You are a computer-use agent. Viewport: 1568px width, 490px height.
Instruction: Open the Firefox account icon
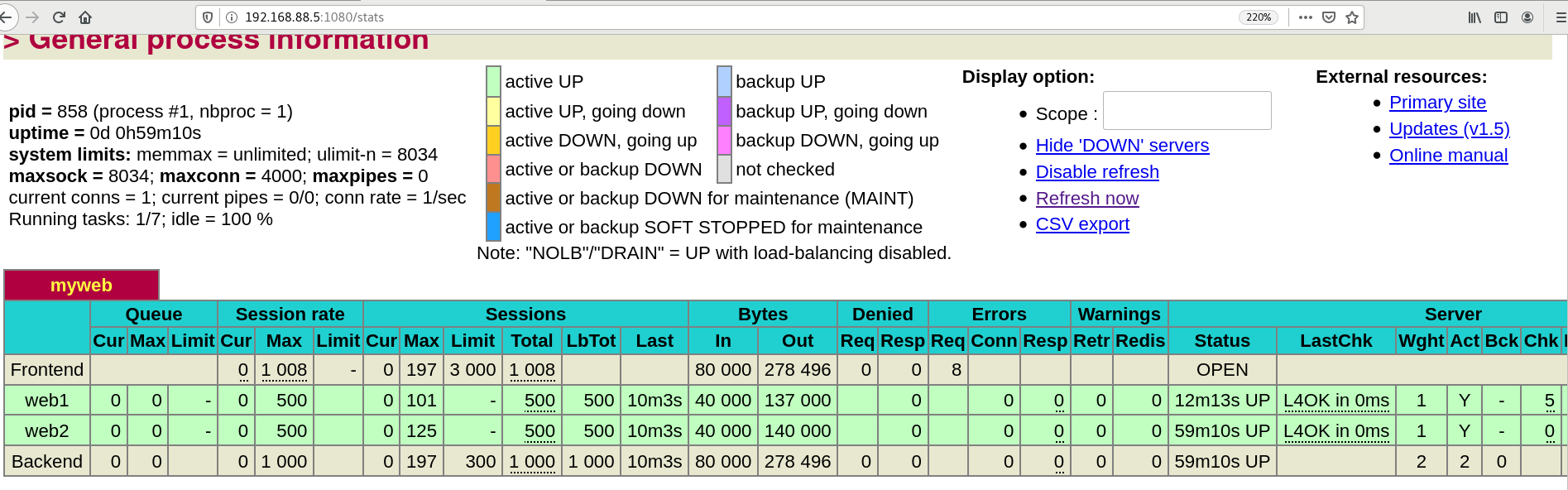(1527, 17)
